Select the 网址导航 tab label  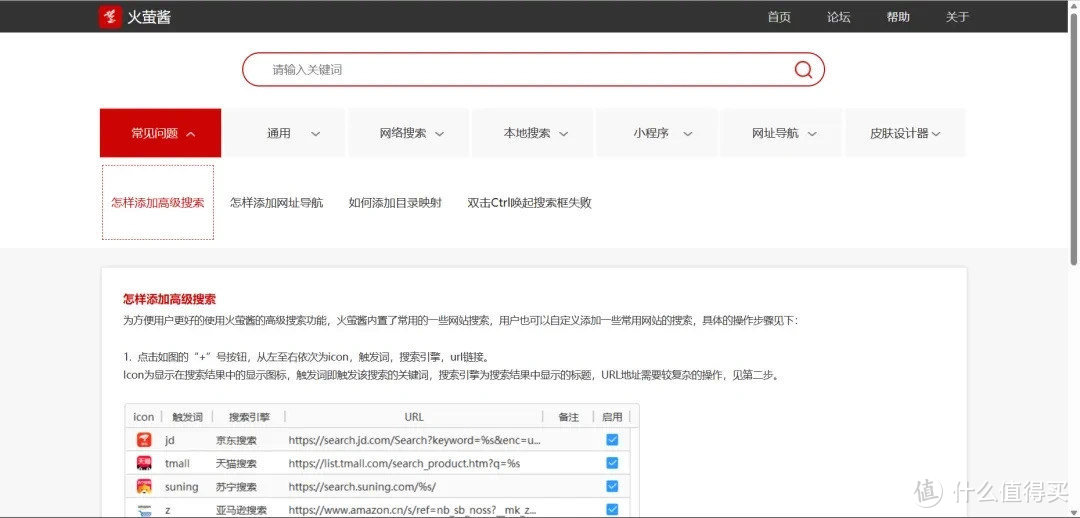pos(775,134)
